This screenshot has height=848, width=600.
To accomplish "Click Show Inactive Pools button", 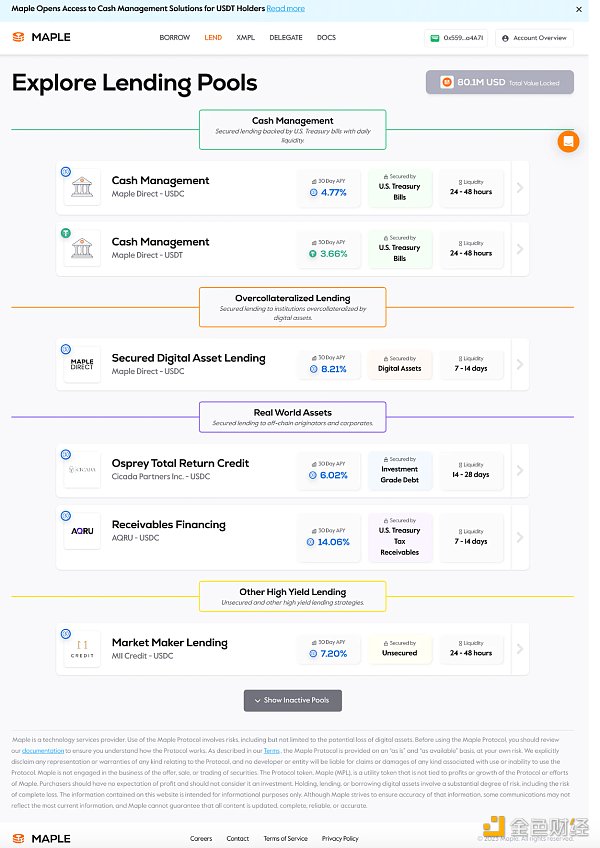I will [x=292, y=700].
